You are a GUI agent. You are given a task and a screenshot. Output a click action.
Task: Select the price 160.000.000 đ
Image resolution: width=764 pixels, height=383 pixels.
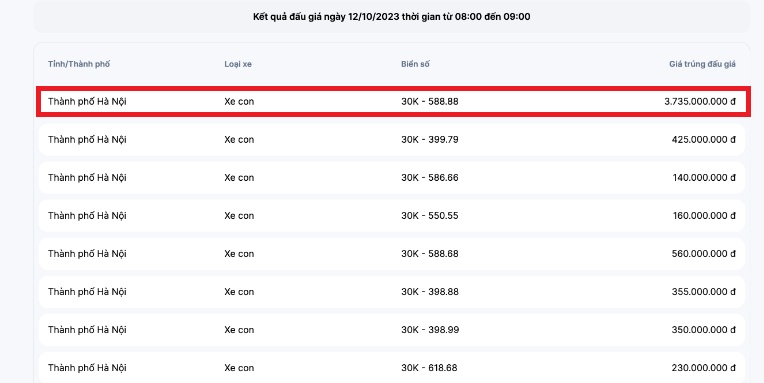(704, 216)
